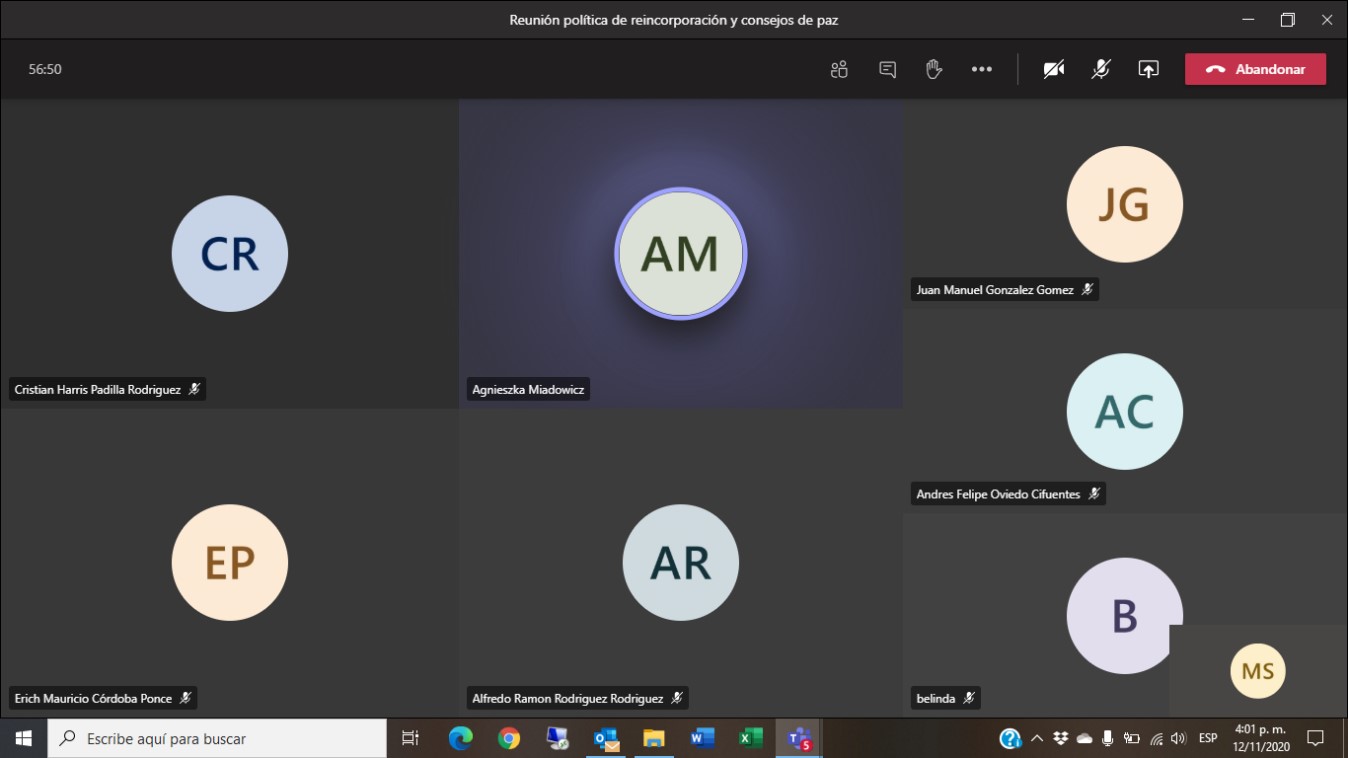Show the participants list panel

pos(839,69)
